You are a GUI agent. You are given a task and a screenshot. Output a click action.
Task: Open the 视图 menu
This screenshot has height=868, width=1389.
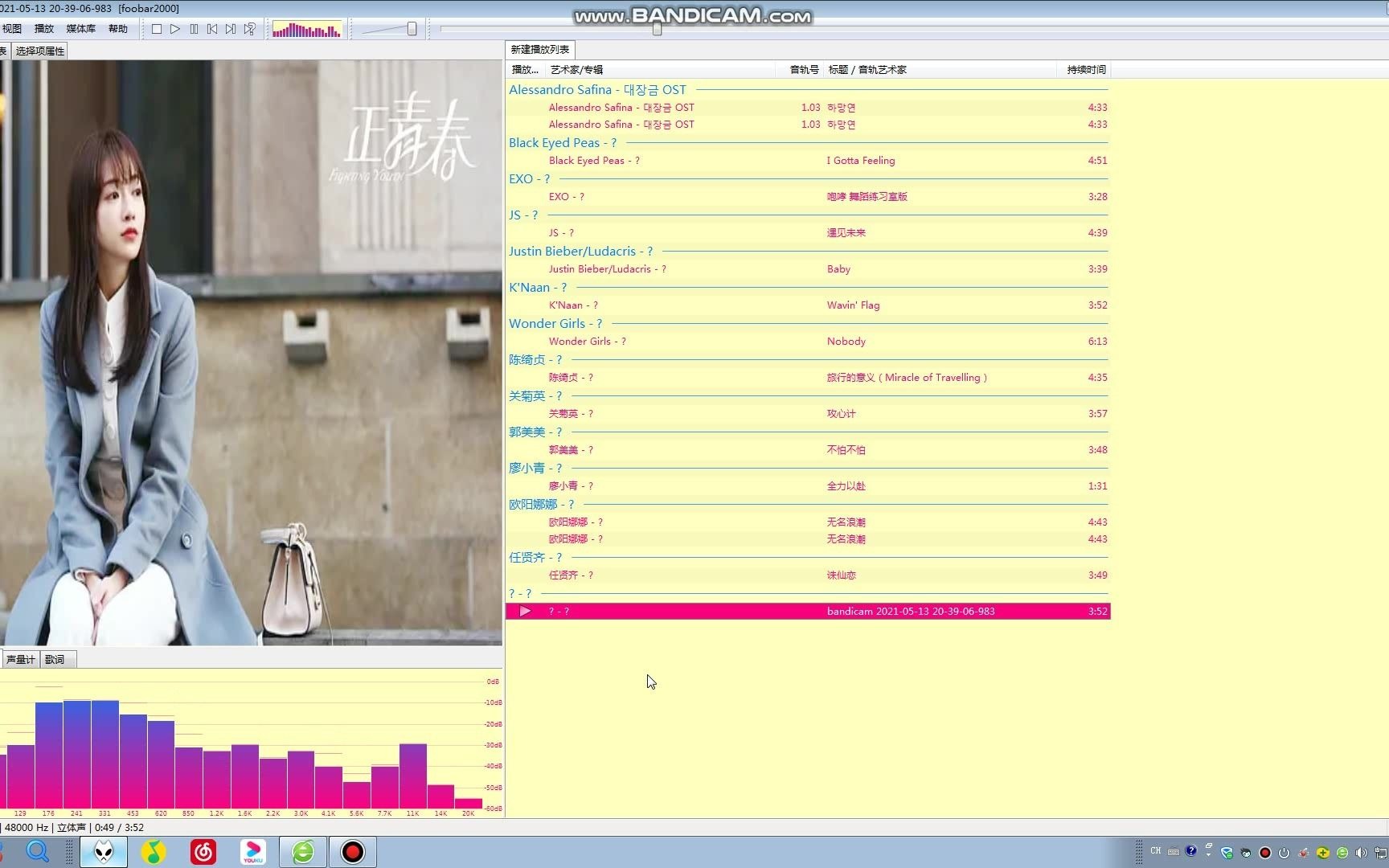click(x=12, y=29)
